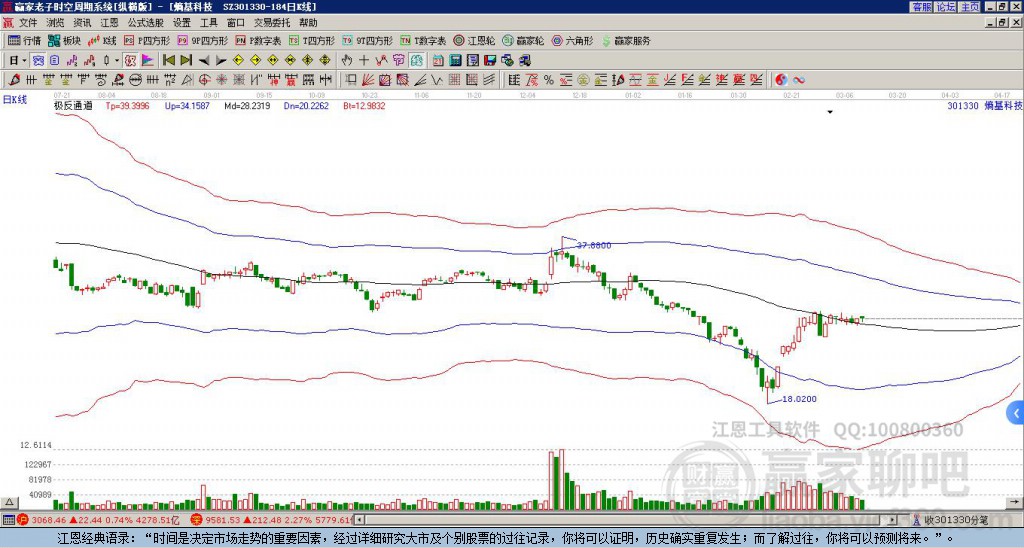The width and height of the screenshot is (1024, 548).
Task: Click the 18.0200 low price marker
Action: pos(799,398)
